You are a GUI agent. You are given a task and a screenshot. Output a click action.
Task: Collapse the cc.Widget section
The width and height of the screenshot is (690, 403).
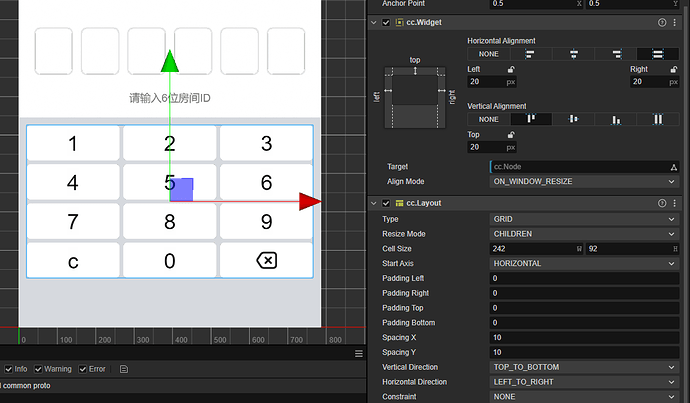click(x=374, y=22)
